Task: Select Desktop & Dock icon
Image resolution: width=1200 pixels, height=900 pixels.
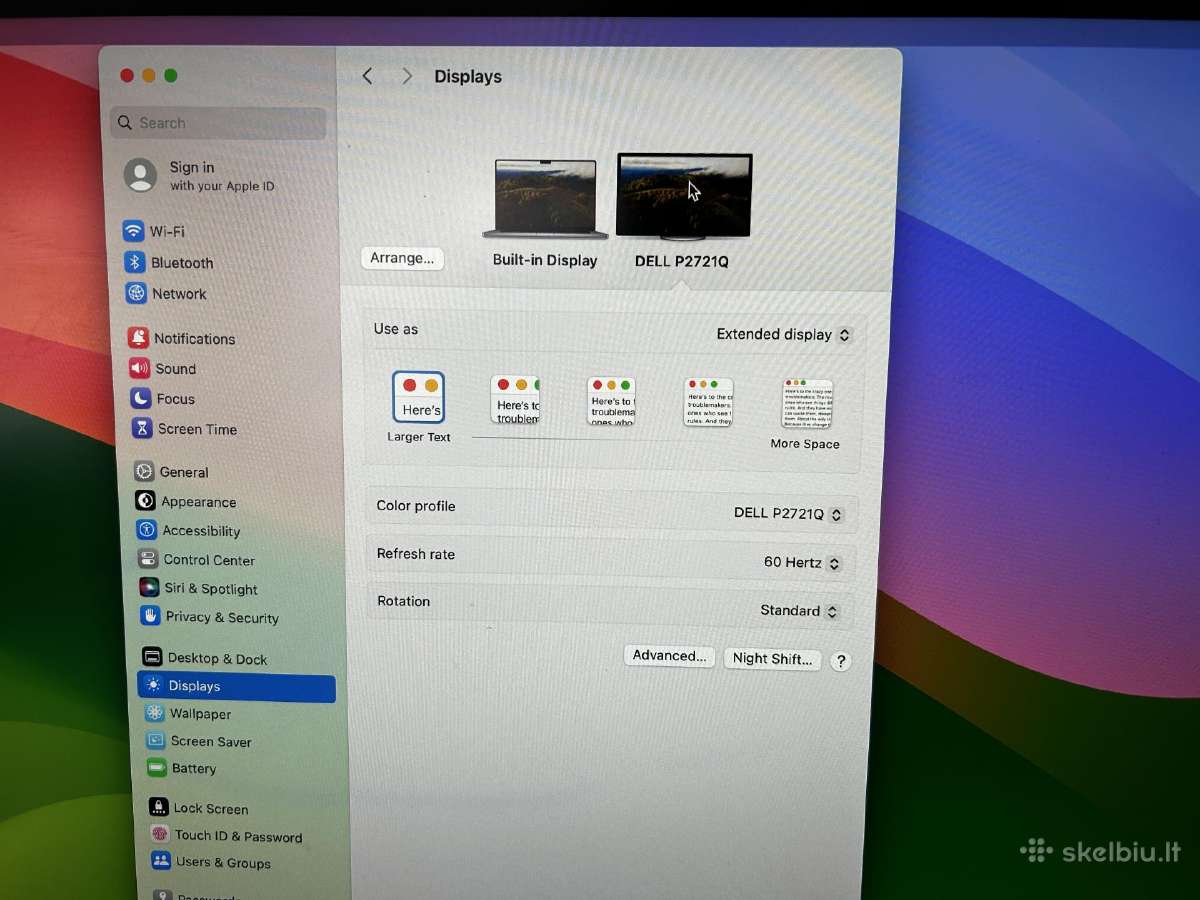Action: pos(152,657)
